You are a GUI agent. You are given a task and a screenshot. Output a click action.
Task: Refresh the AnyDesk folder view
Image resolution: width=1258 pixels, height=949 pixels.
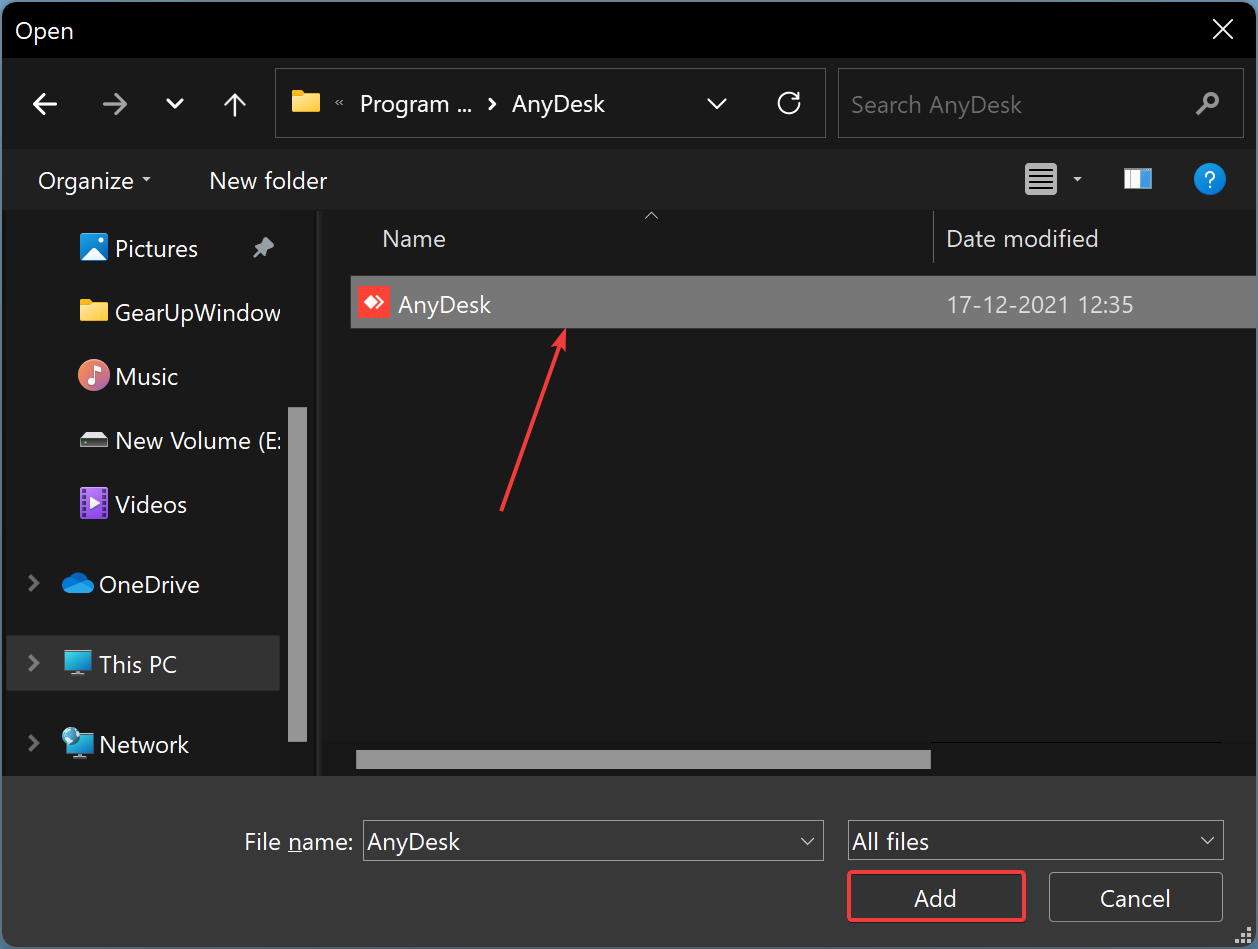click(789, 103)
